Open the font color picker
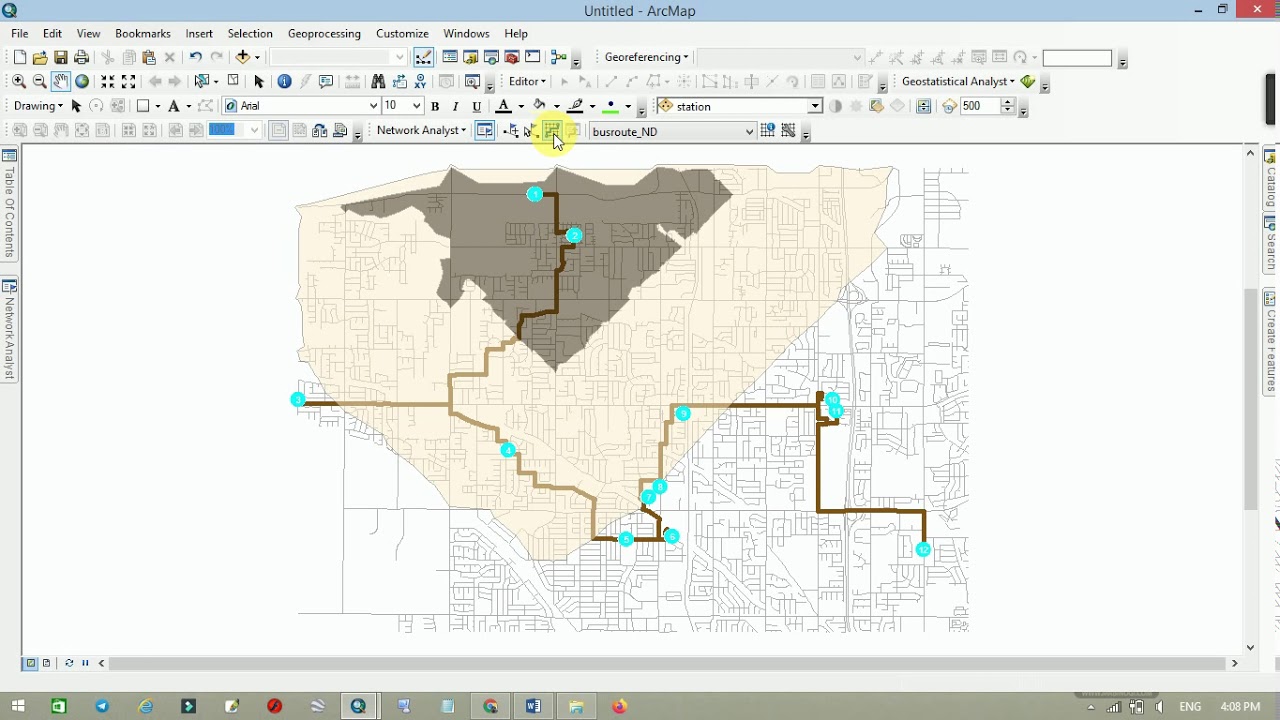This screenshot has height=720, width=1280. [504, 106]
